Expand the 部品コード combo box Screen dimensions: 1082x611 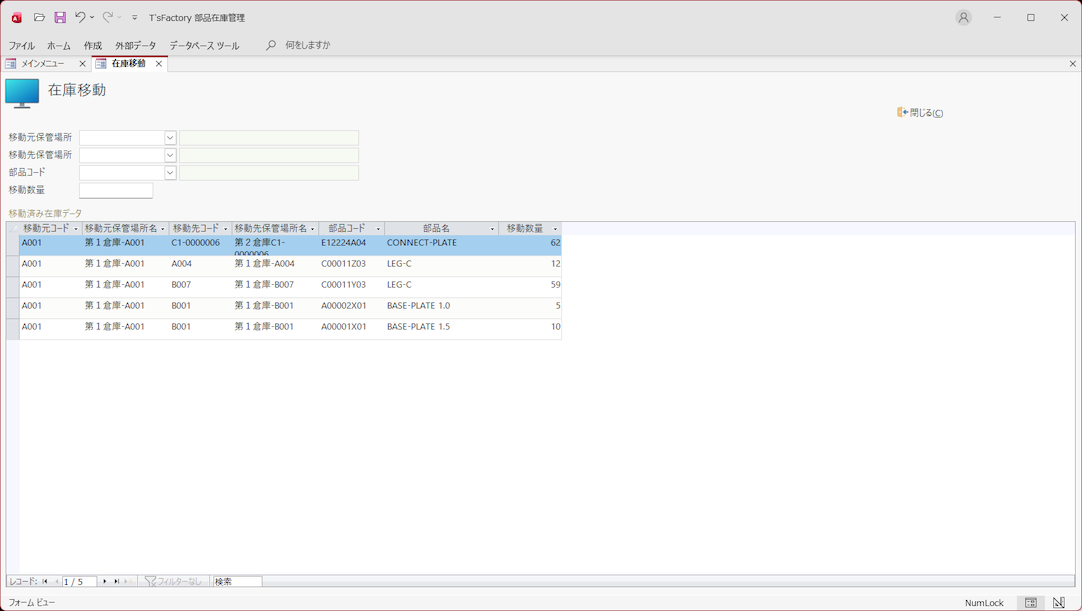click(x=170, y=173)
